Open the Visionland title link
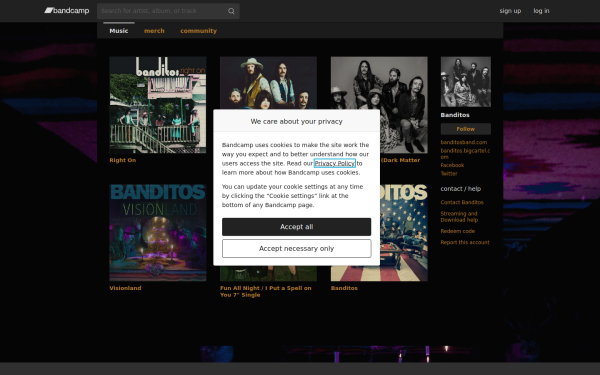 click(x=125, y=288)
